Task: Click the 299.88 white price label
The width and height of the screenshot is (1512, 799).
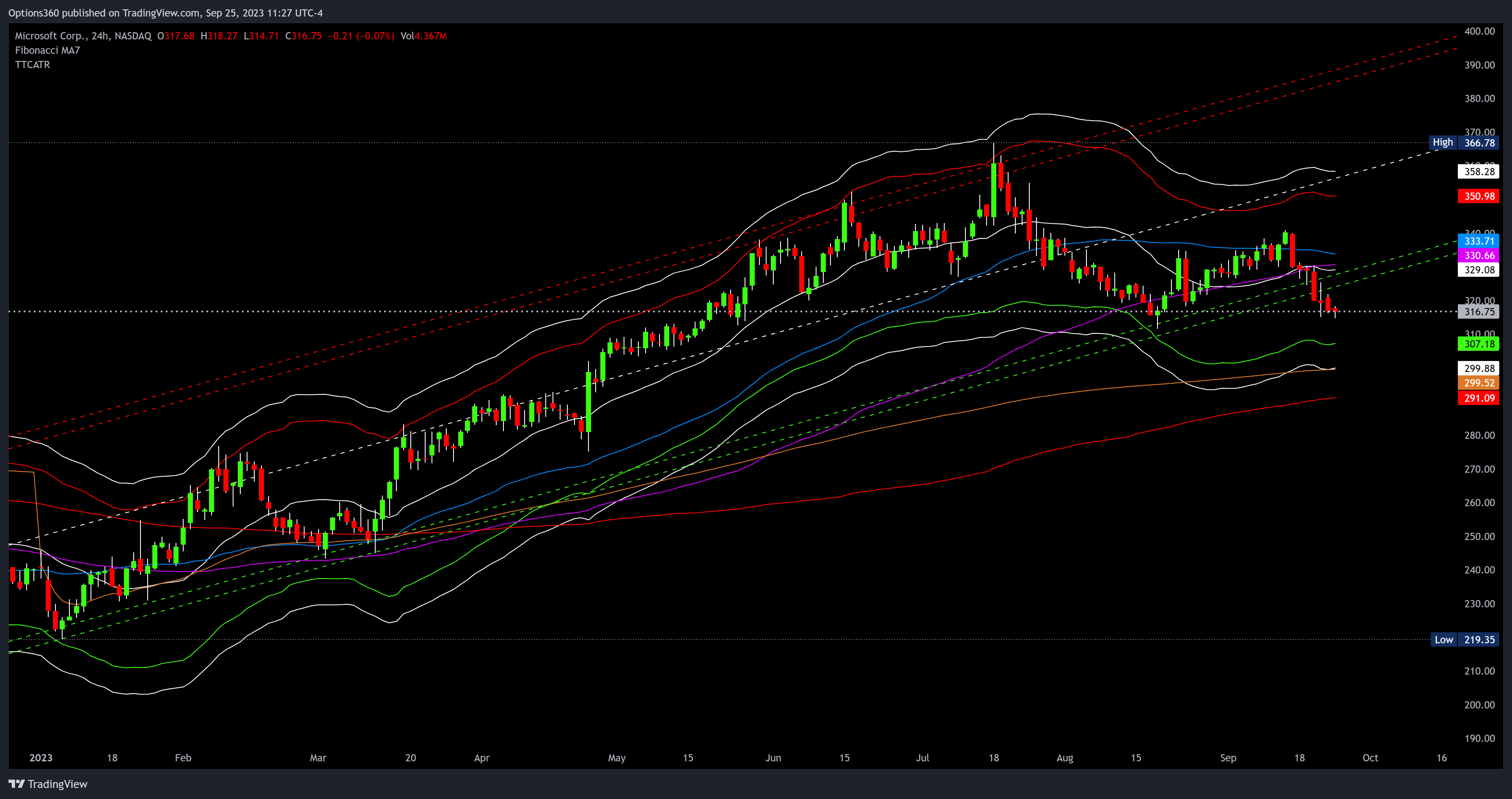Action: pyautogui.click(x=1479, y=368)
